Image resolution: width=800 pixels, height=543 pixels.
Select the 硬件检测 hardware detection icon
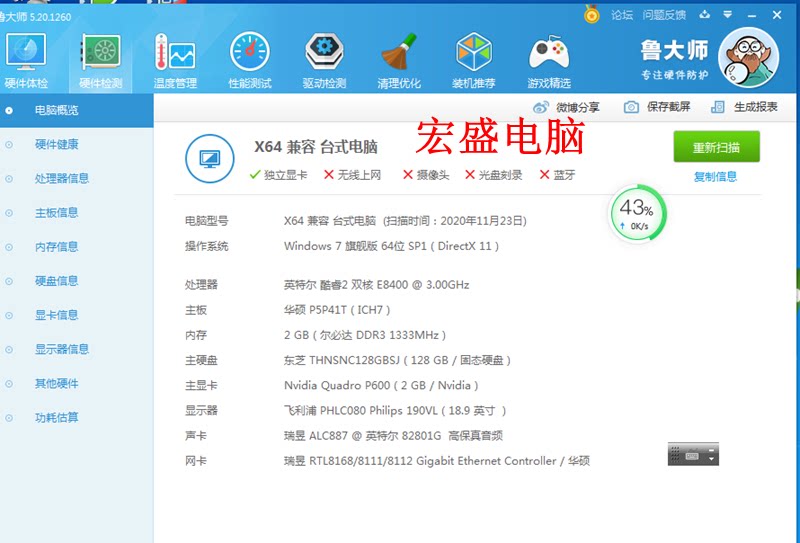click(101, 60)
